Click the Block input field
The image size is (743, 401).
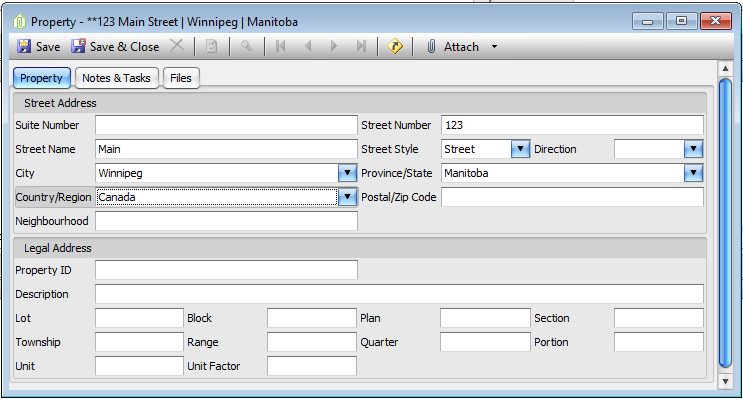click(311, 318)
